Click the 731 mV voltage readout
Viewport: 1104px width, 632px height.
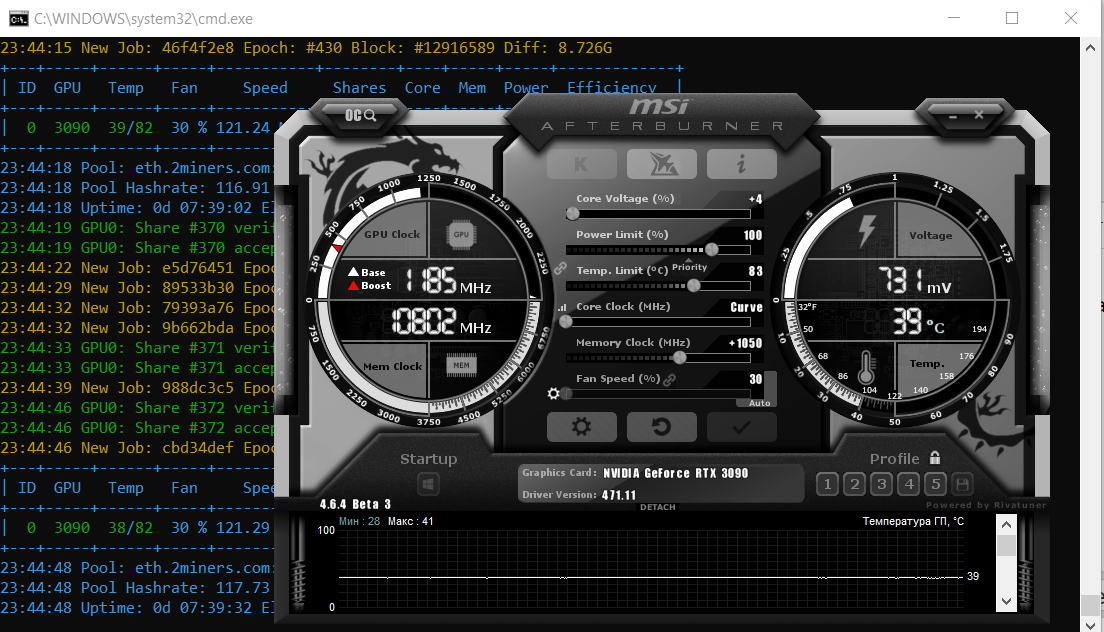tap(914, 280)
